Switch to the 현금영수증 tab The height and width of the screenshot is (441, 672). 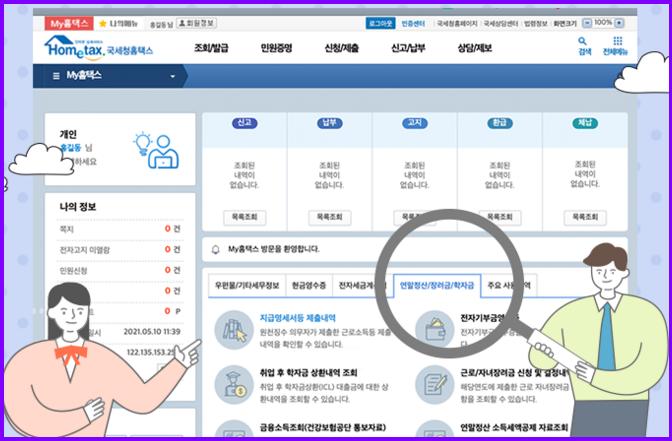click(309, 285)
